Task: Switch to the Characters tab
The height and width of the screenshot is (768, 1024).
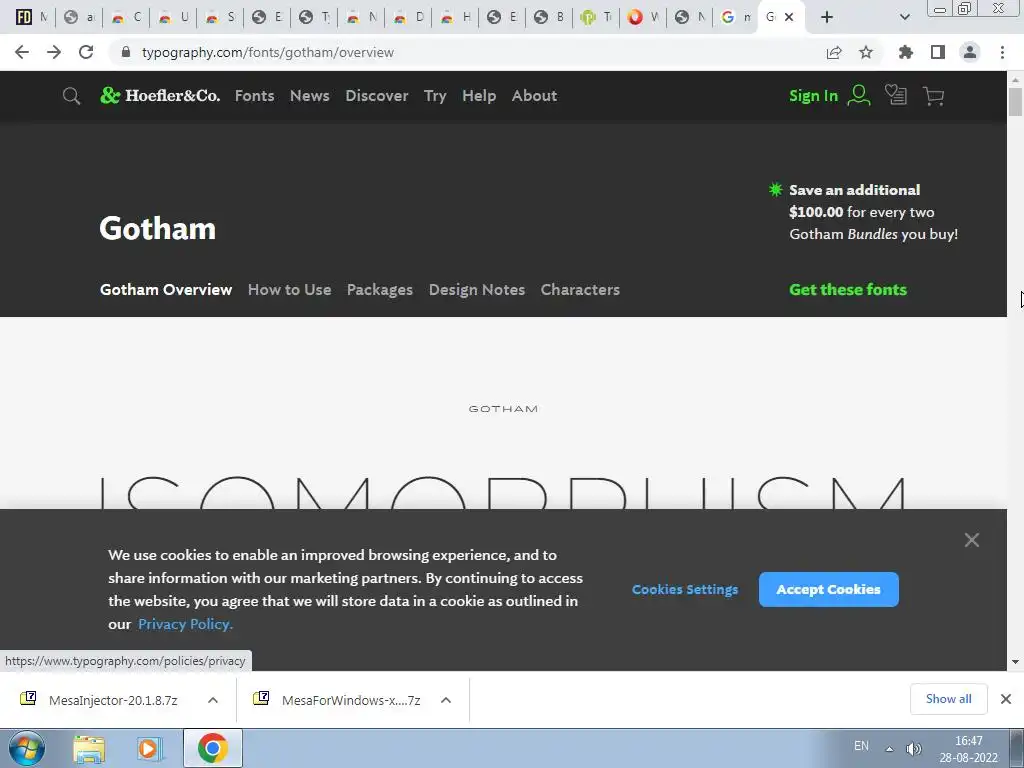Action: coord(580,289)
